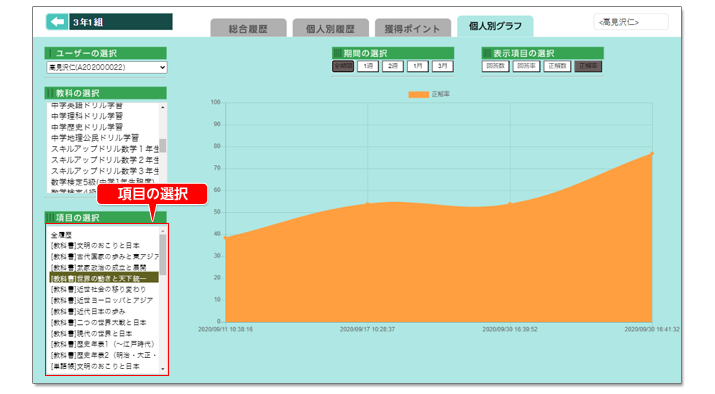Go back using the white arrow icon
Image resolution: width=715 pixels, height=394 pixels.
tap(57, 22)
